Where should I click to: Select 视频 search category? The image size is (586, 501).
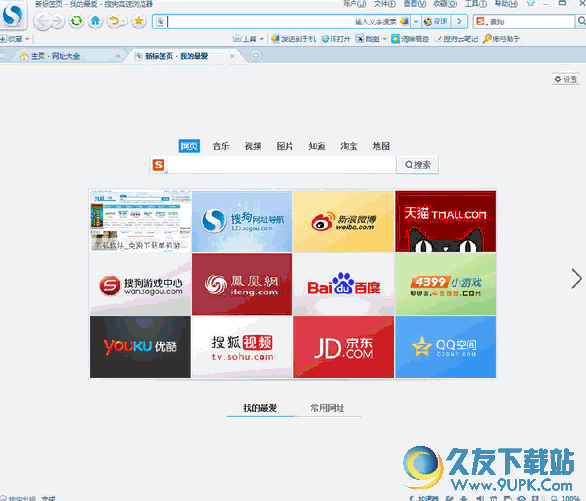tap(253, 146)
